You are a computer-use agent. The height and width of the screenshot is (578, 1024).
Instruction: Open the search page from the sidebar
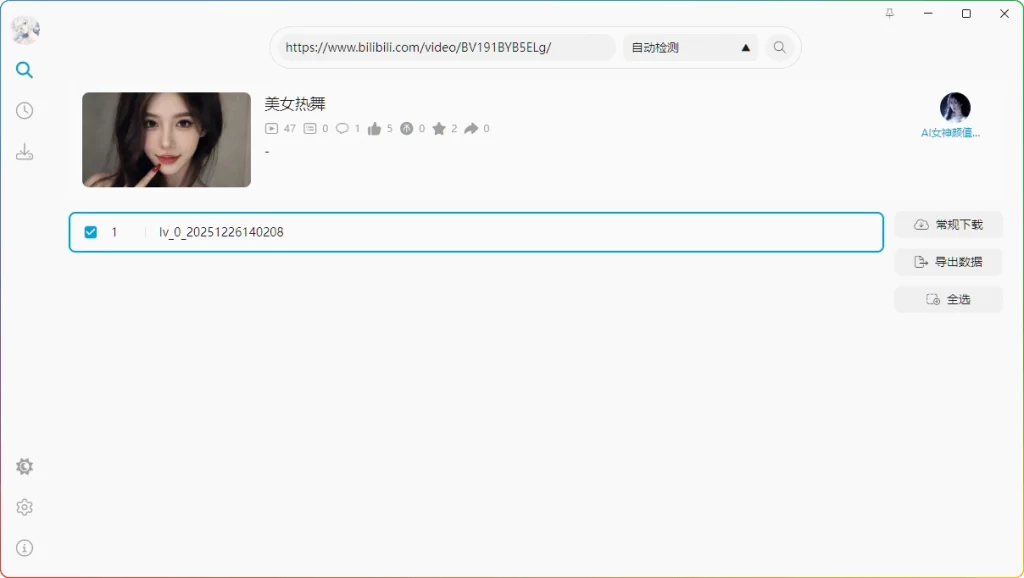click(24, 70)
